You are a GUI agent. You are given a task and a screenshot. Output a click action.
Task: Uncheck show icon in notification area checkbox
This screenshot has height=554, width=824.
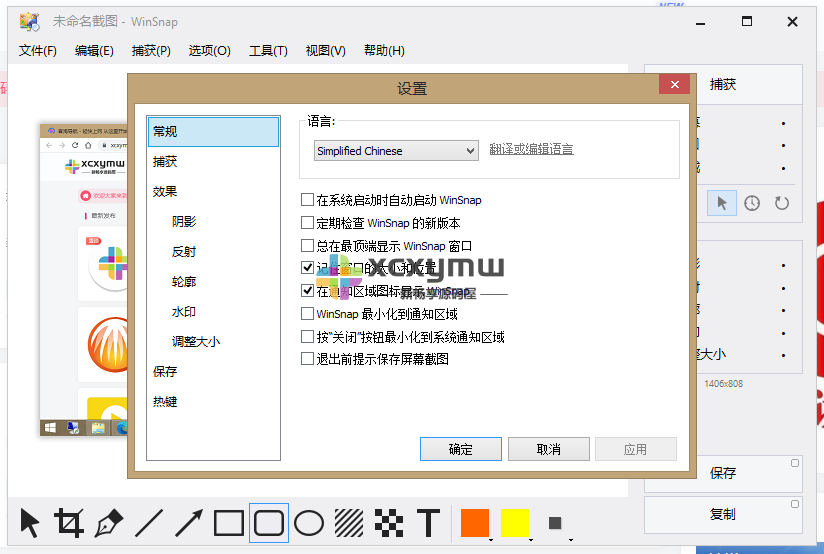tap(307, 291)
